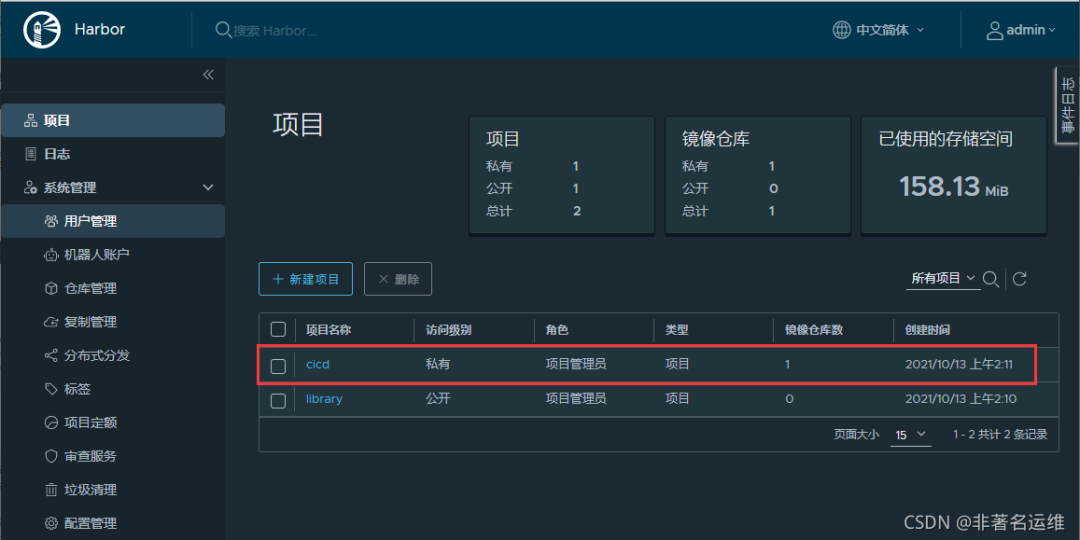Click the 公开 cell in library row
The image size is (1080, 540).
437,399
